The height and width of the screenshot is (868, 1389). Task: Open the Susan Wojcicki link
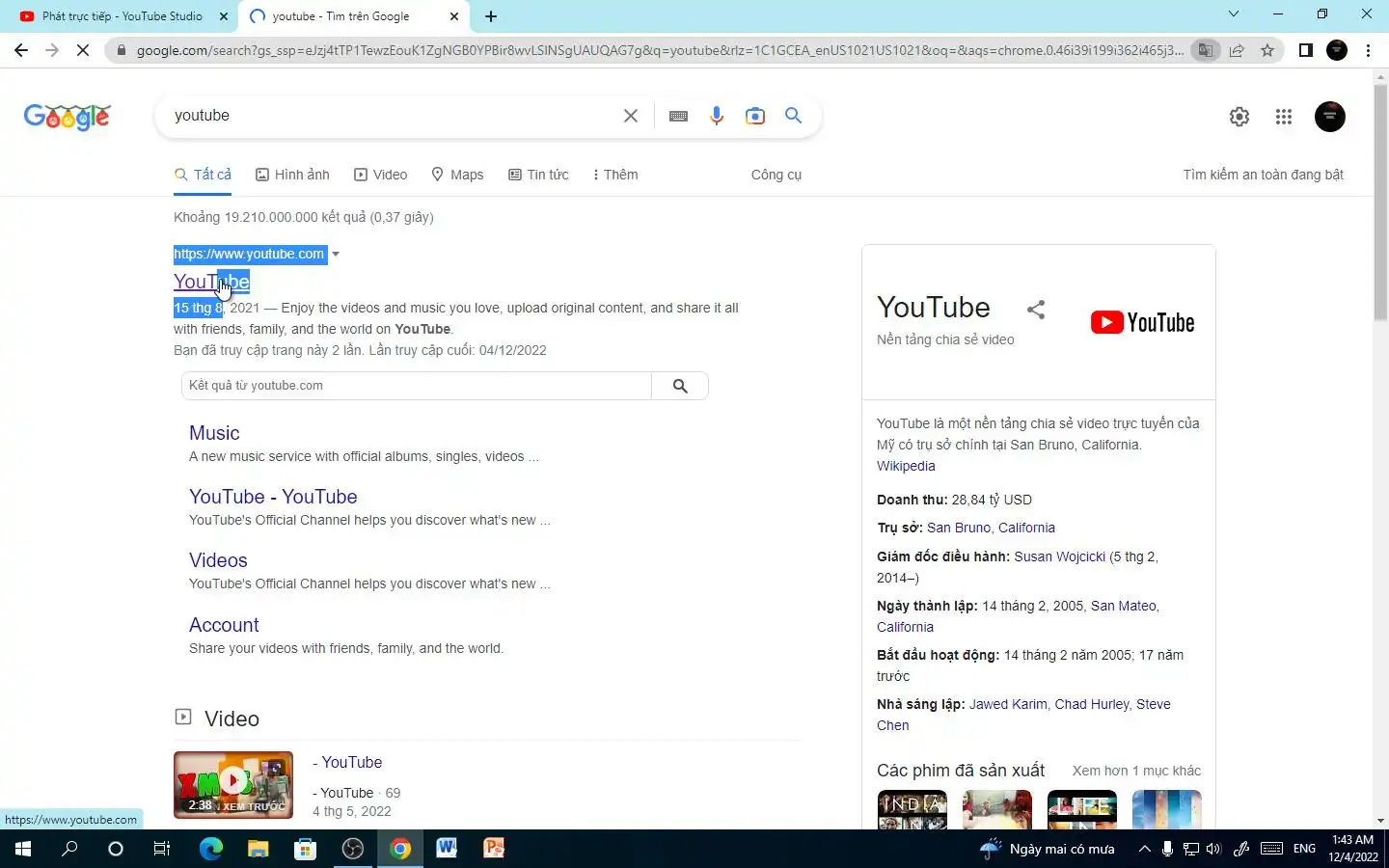[x=1059, y=556]
